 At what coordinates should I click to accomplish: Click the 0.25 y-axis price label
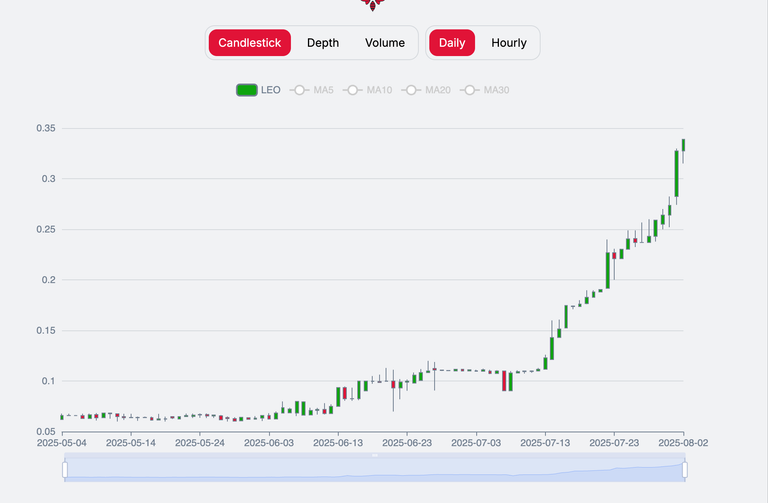click(x=46, y=229)
